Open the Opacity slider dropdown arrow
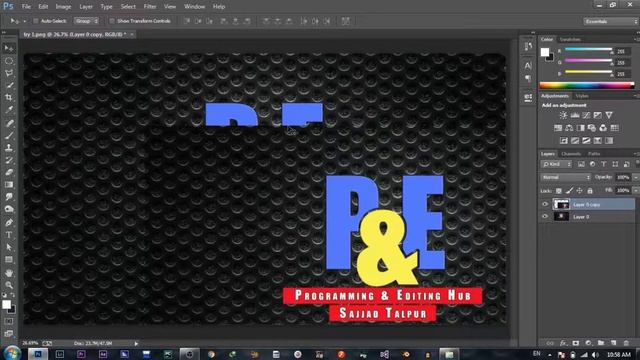The width and height of the screenshot is (640, 360). coord(635,177)
